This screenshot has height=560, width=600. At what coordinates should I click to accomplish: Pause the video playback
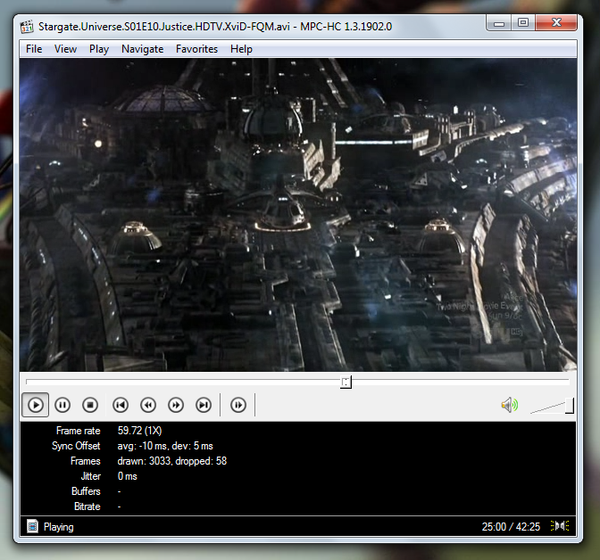click(62, 405)
